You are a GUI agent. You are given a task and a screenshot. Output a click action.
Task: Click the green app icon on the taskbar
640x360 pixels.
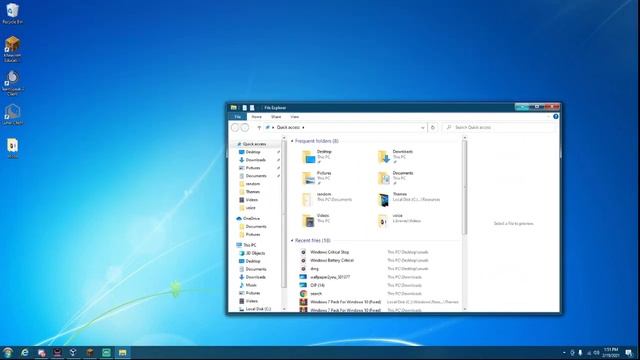[x=106, y=352]
